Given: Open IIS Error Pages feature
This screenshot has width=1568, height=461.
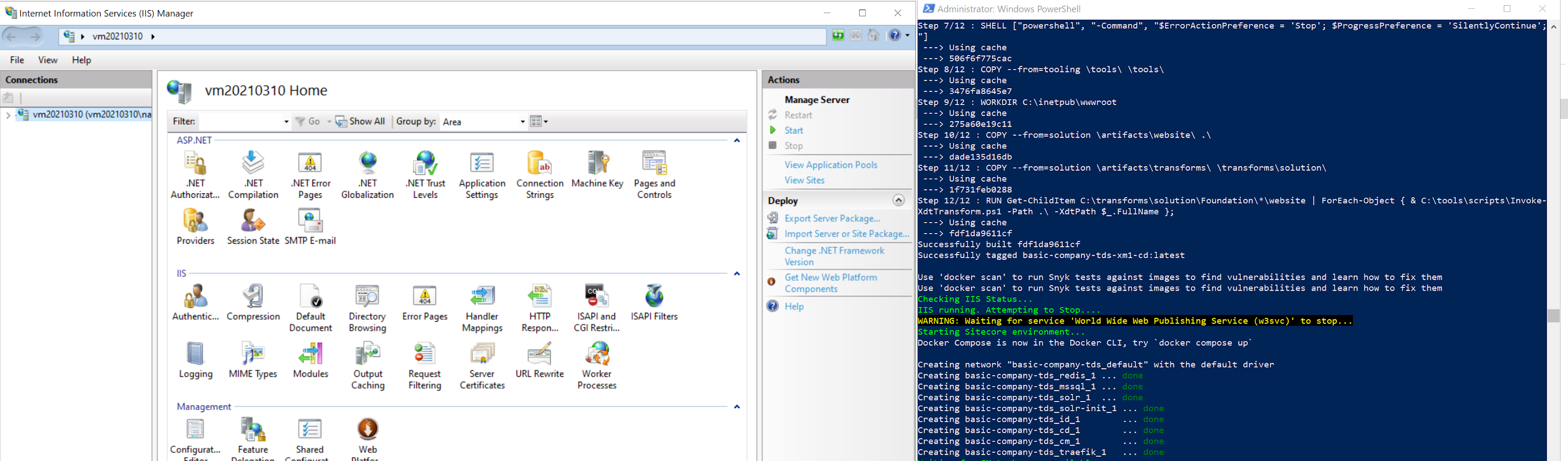Looking at the screenshot, I should [x=425, y=303].
